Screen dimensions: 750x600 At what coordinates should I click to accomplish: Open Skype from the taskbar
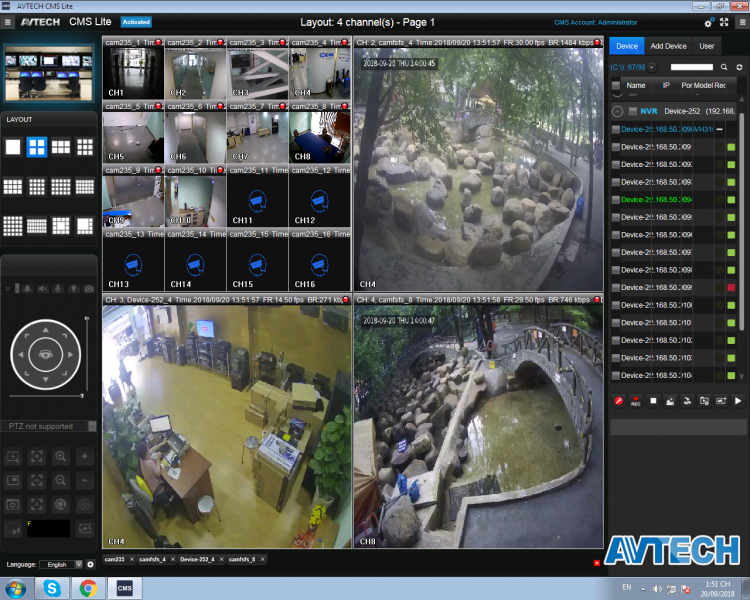point(52,588)
